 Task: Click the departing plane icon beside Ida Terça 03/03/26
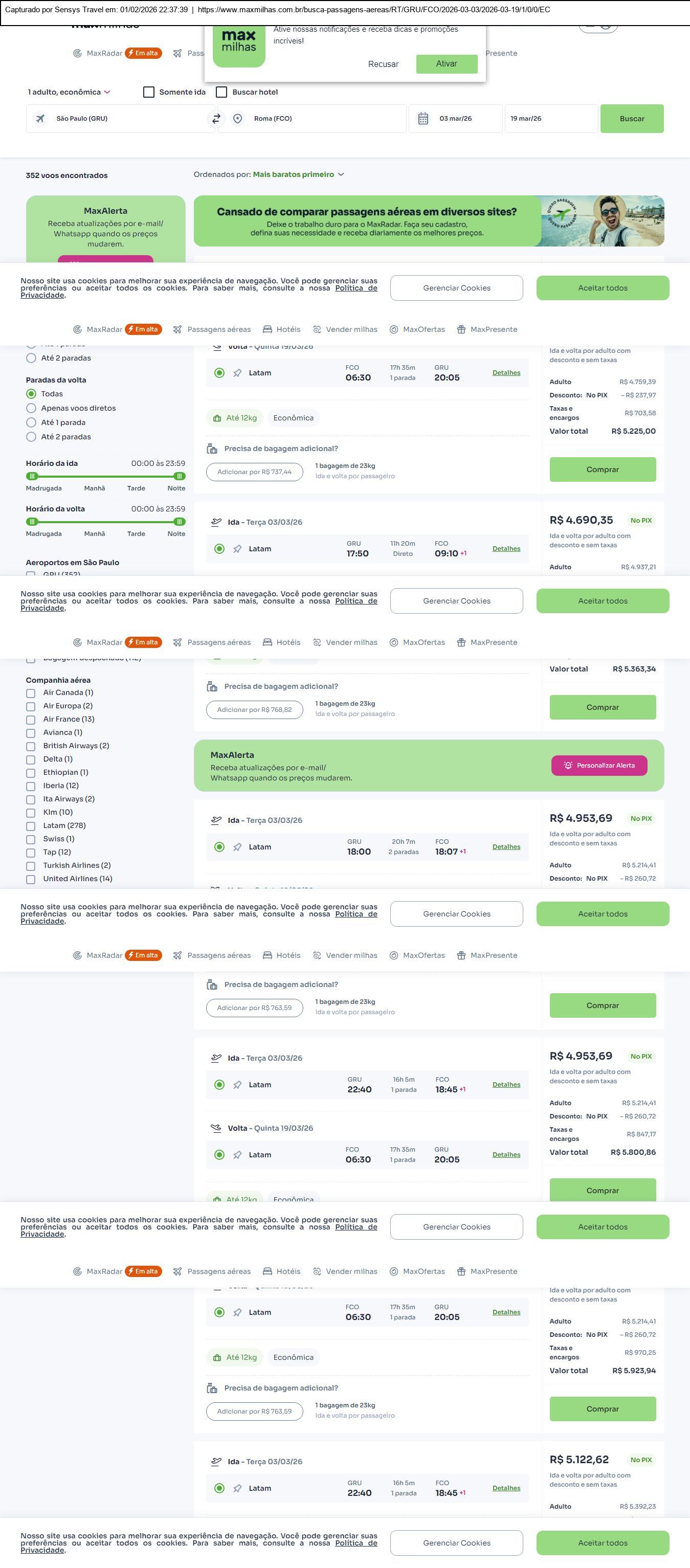pos(216,522)
